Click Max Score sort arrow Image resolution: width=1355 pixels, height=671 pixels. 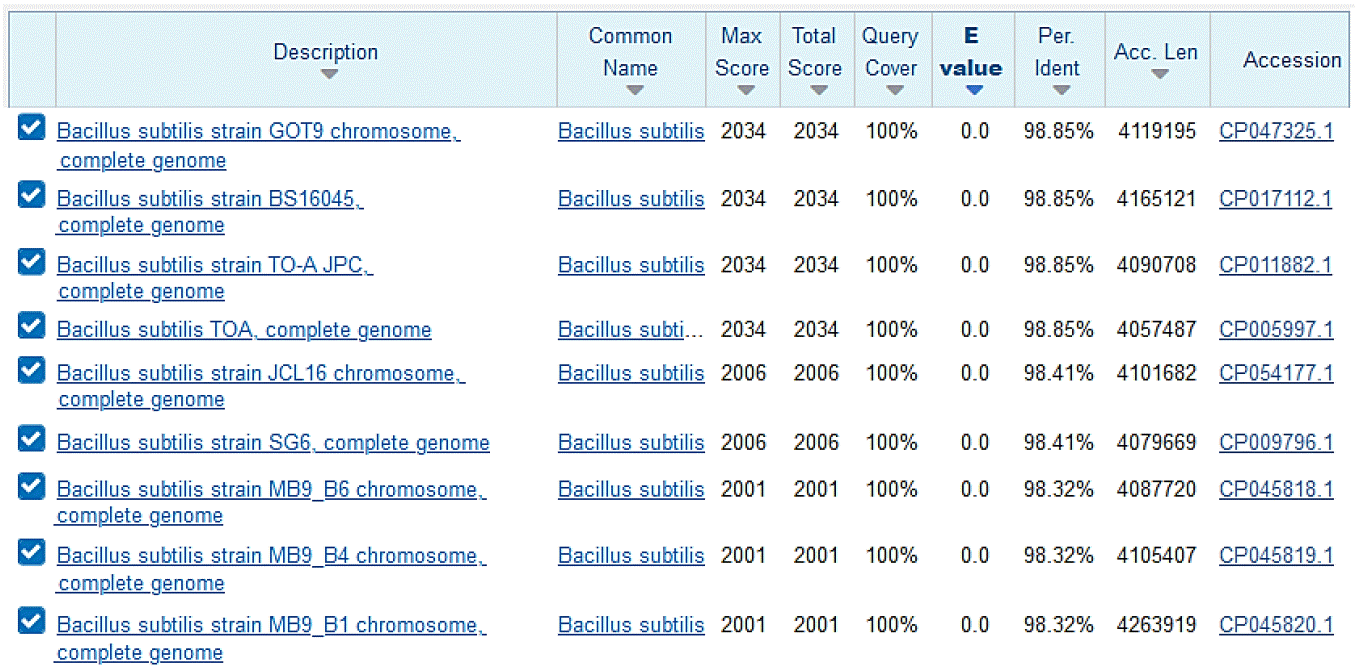tap(745, 91)
